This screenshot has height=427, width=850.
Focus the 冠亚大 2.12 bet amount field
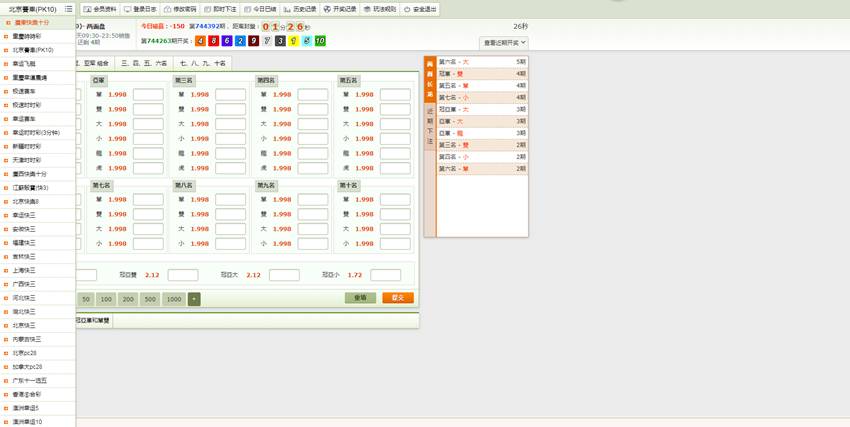[284, 275]
